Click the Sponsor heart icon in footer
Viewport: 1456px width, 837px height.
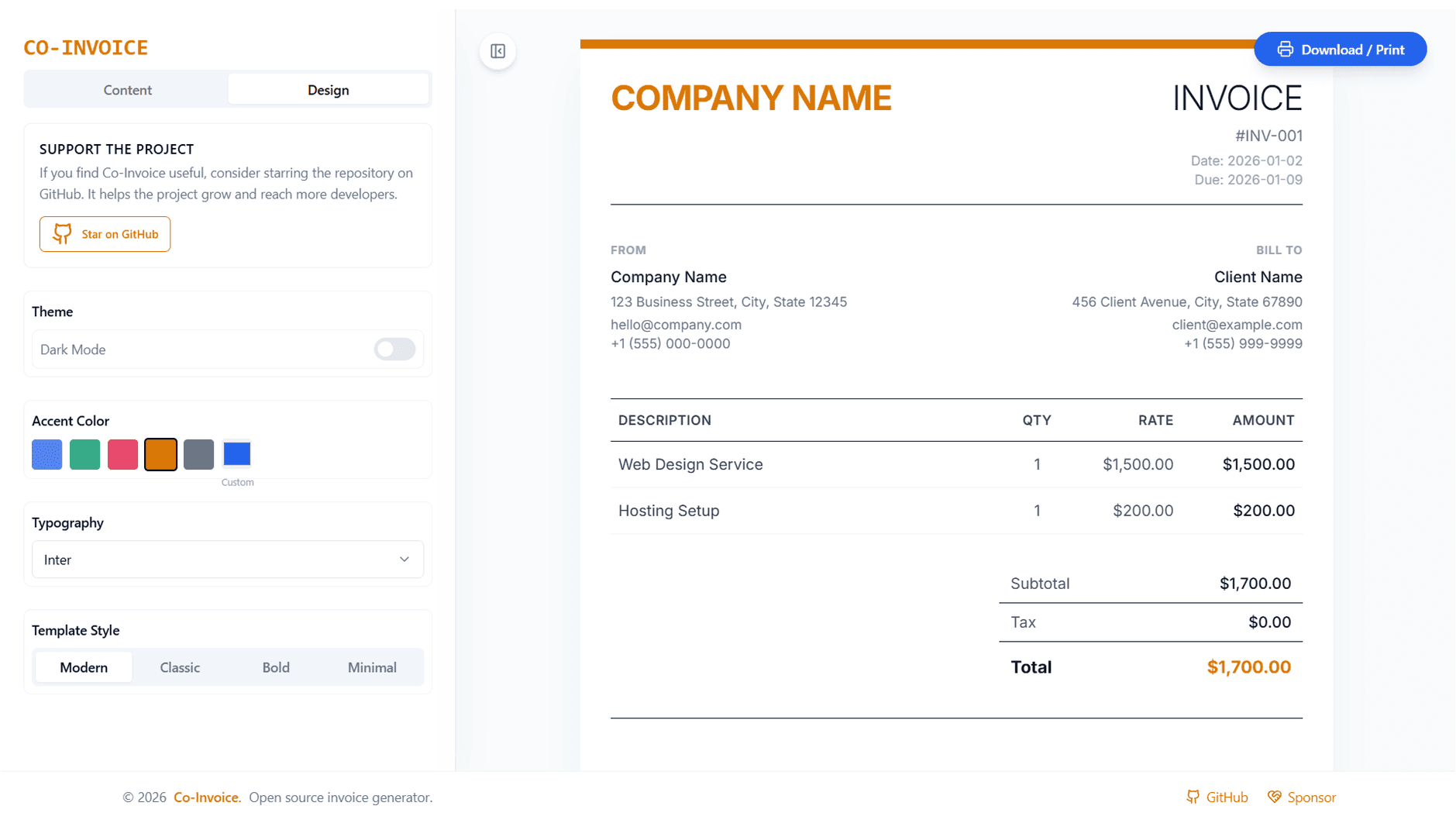click(1274, 797)
